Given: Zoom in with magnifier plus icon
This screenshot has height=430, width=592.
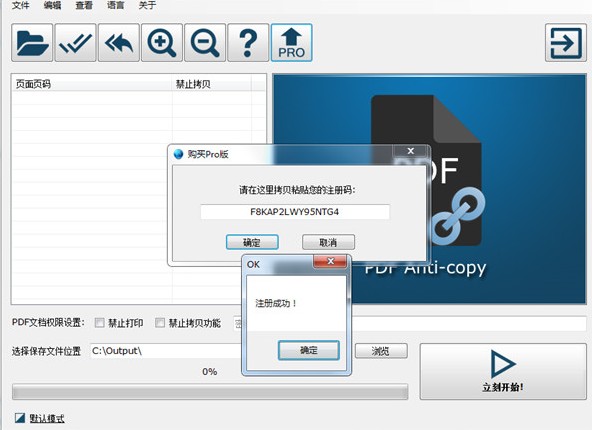Looking at the screenshot, I should pyautogui.click(x=162, y=43).
